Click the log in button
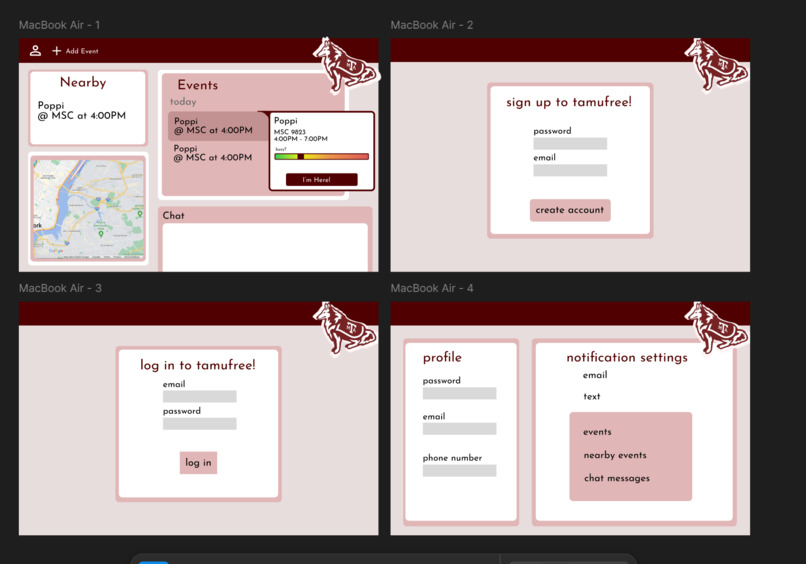 pyautogui.click(x=198, y=463)
